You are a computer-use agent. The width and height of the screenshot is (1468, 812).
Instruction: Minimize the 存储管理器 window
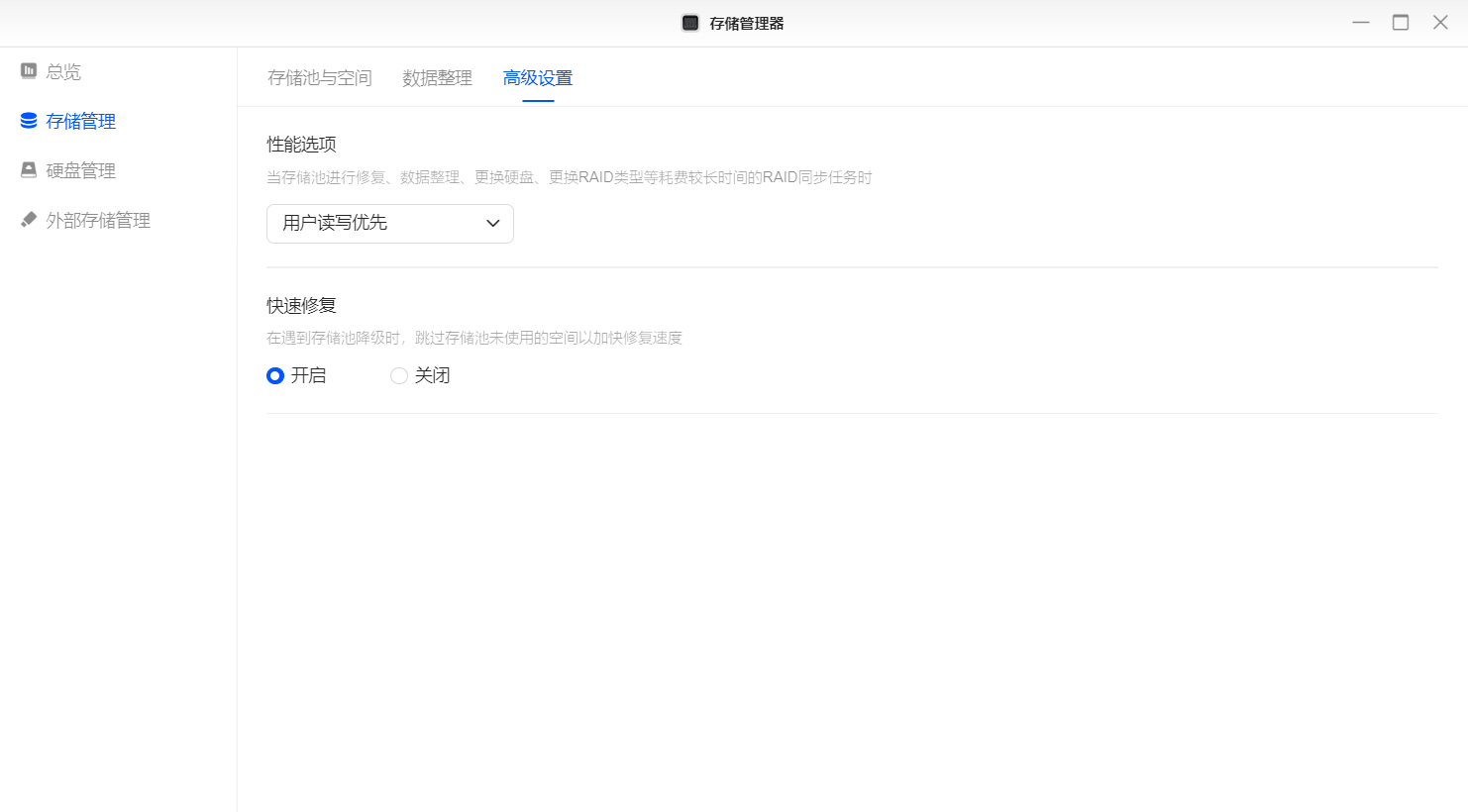[1361, 23]
